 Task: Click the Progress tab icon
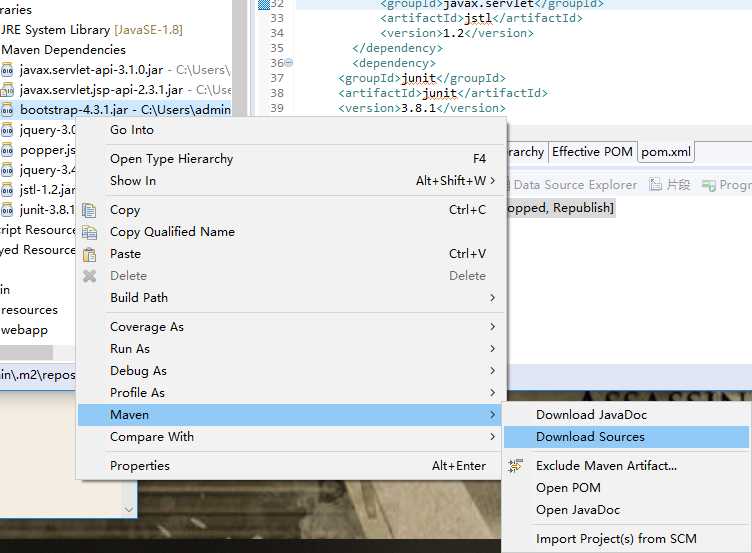pos(708,185)
